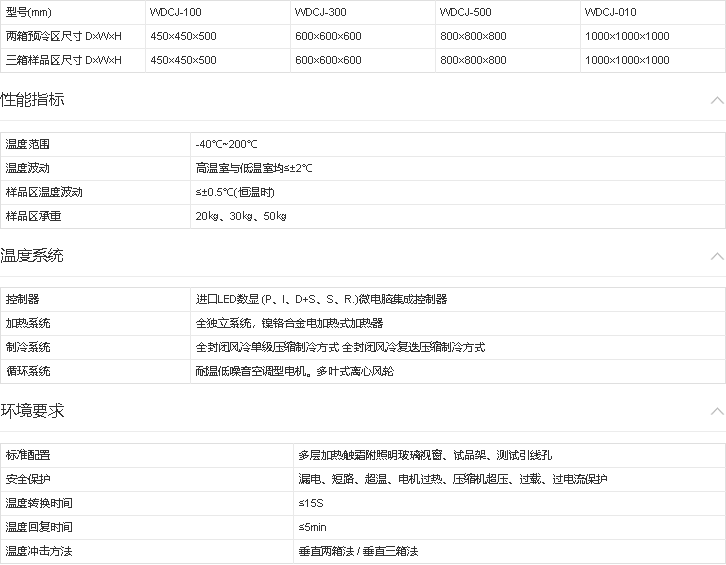Collapse the 性能指标 section chevron
Viewport: 726px width, 565px height.
click(716, 100)
